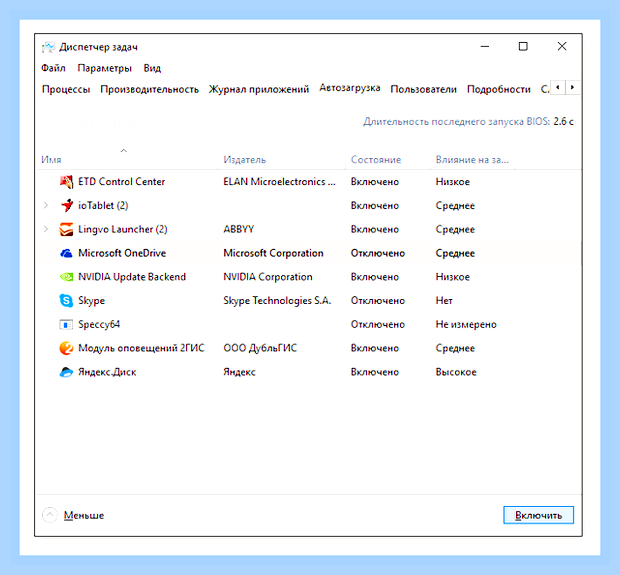Select the ETD Control Center row name
Image resolution: width=620 pixels, height=575 pixels.
tap(121, 182)
